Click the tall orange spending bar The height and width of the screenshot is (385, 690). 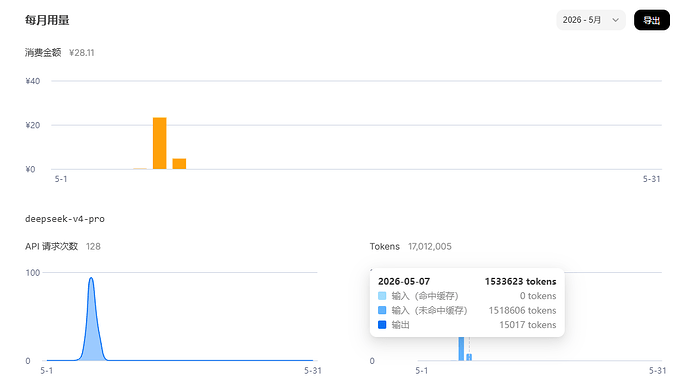point(159,143)
